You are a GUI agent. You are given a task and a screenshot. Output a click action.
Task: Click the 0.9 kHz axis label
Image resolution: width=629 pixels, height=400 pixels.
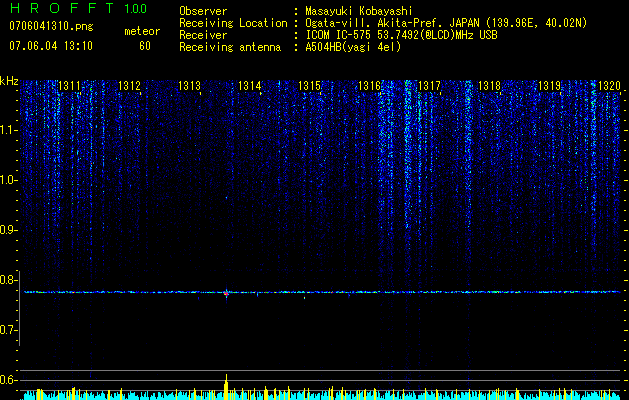click(x=9, y=230)
